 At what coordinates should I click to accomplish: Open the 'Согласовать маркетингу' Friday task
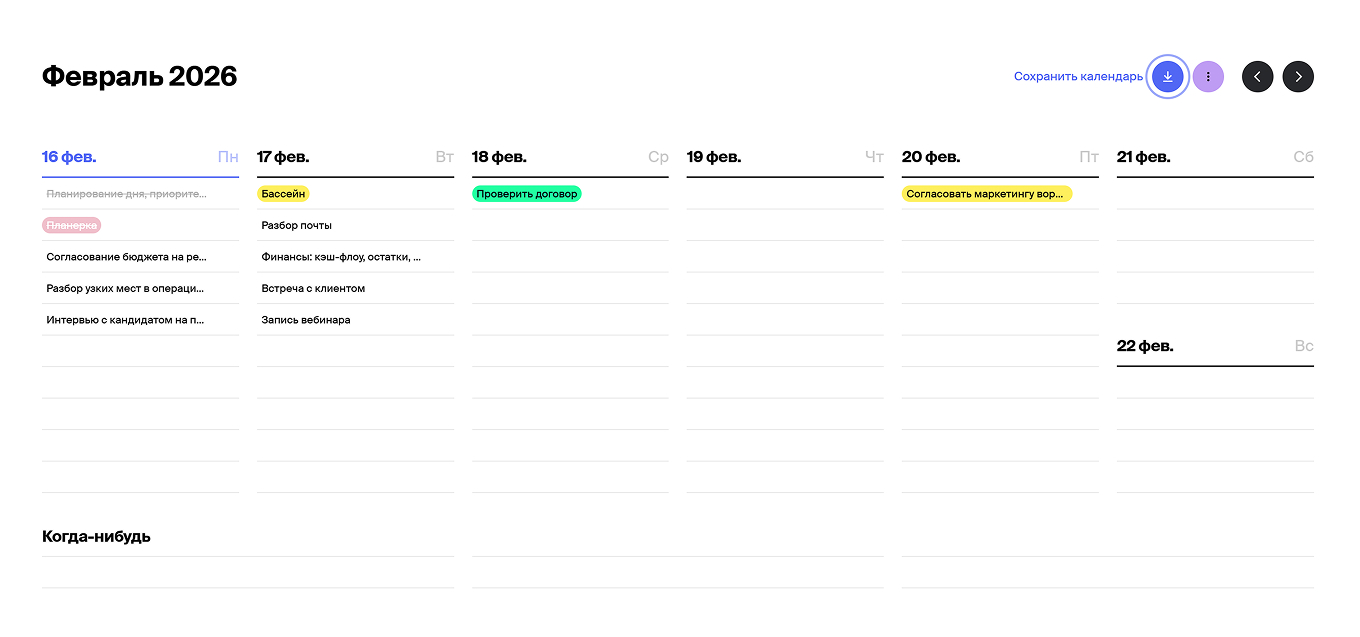click(x=985, y=194)
